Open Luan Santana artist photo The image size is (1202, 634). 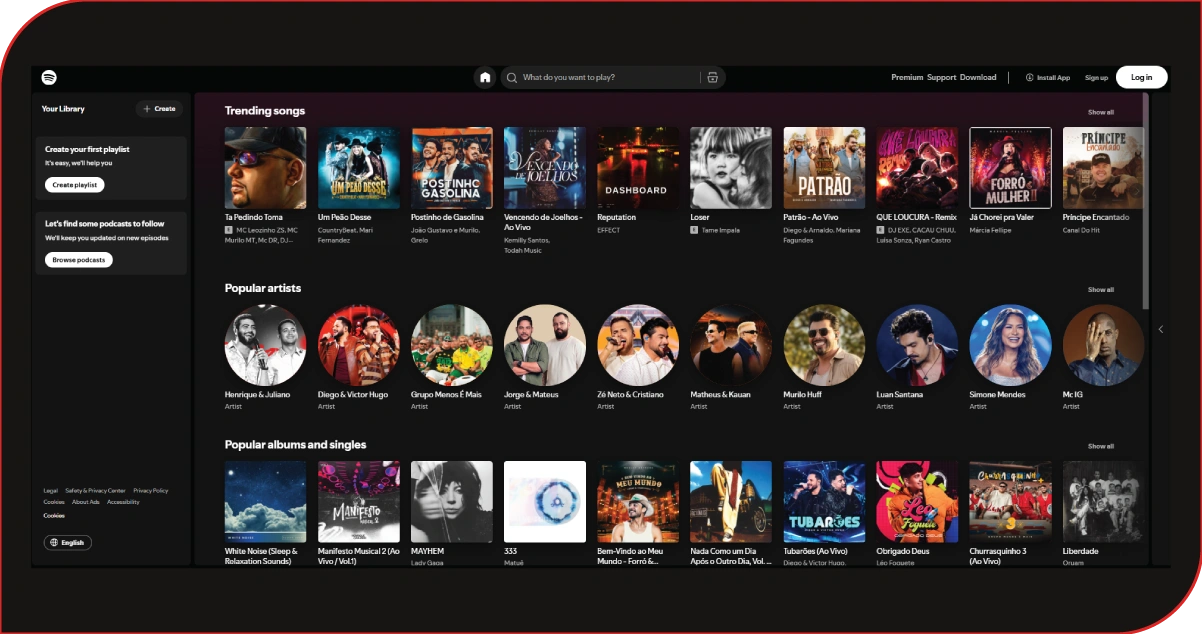pyautogui.click(x=917, y=345)
